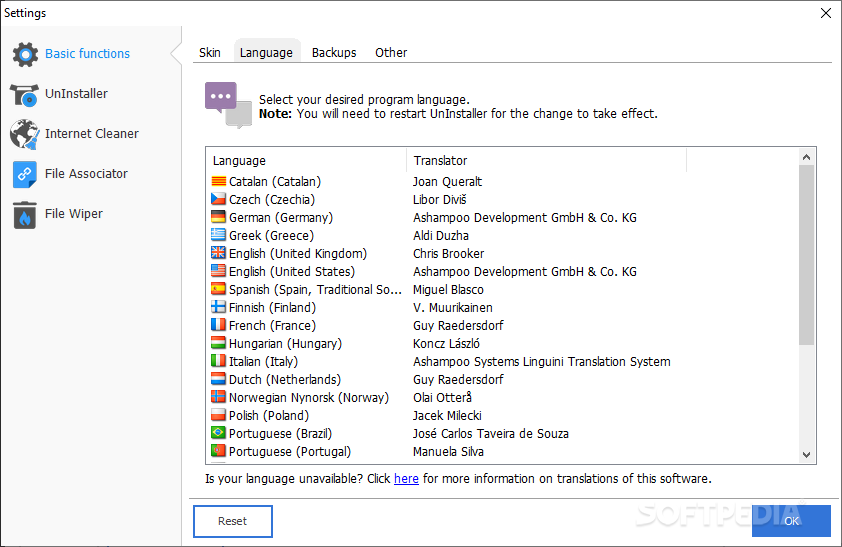
Task: Open the Skin tab
Action: (x=209, y=53)
